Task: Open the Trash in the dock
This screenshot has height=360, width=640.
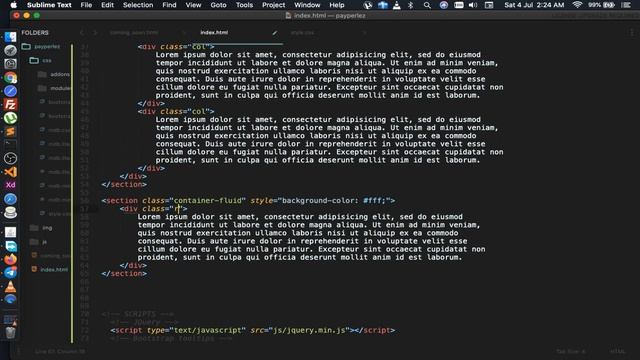Action: click(11, 332)
